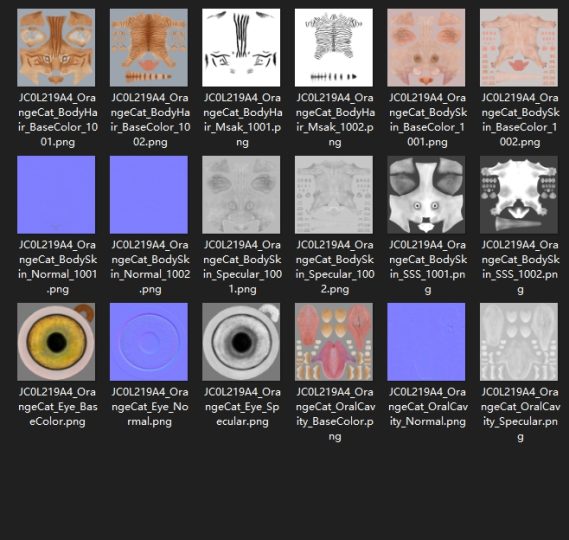Click the BodySkin_Normal_1002.png normal map file
Viewport: 569px width, 540px height.
(149, 195)
